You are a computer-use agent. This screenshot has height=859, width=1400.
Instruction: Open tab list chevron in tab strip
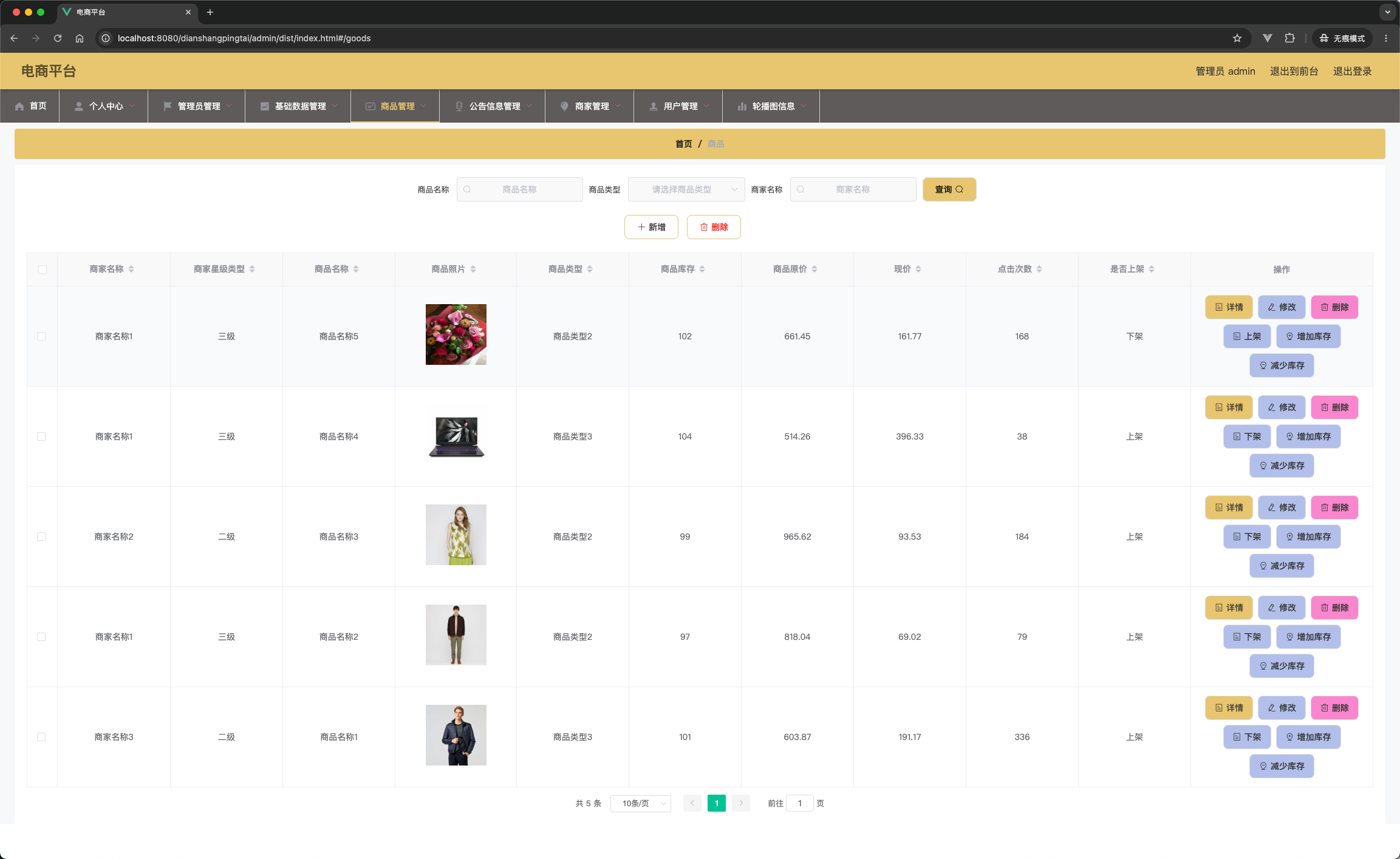coord(1387,12)
